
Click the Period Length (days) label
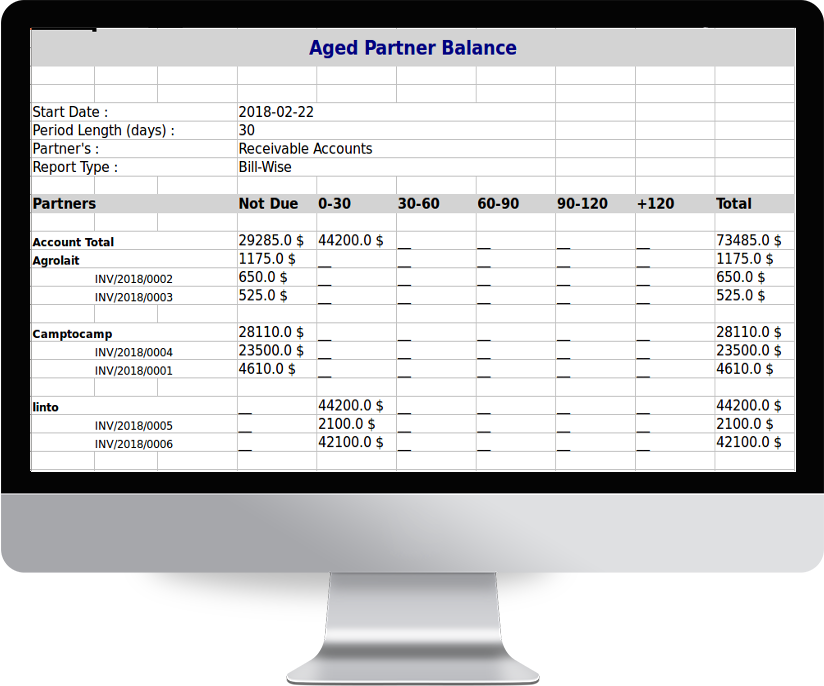pos(104,130)
